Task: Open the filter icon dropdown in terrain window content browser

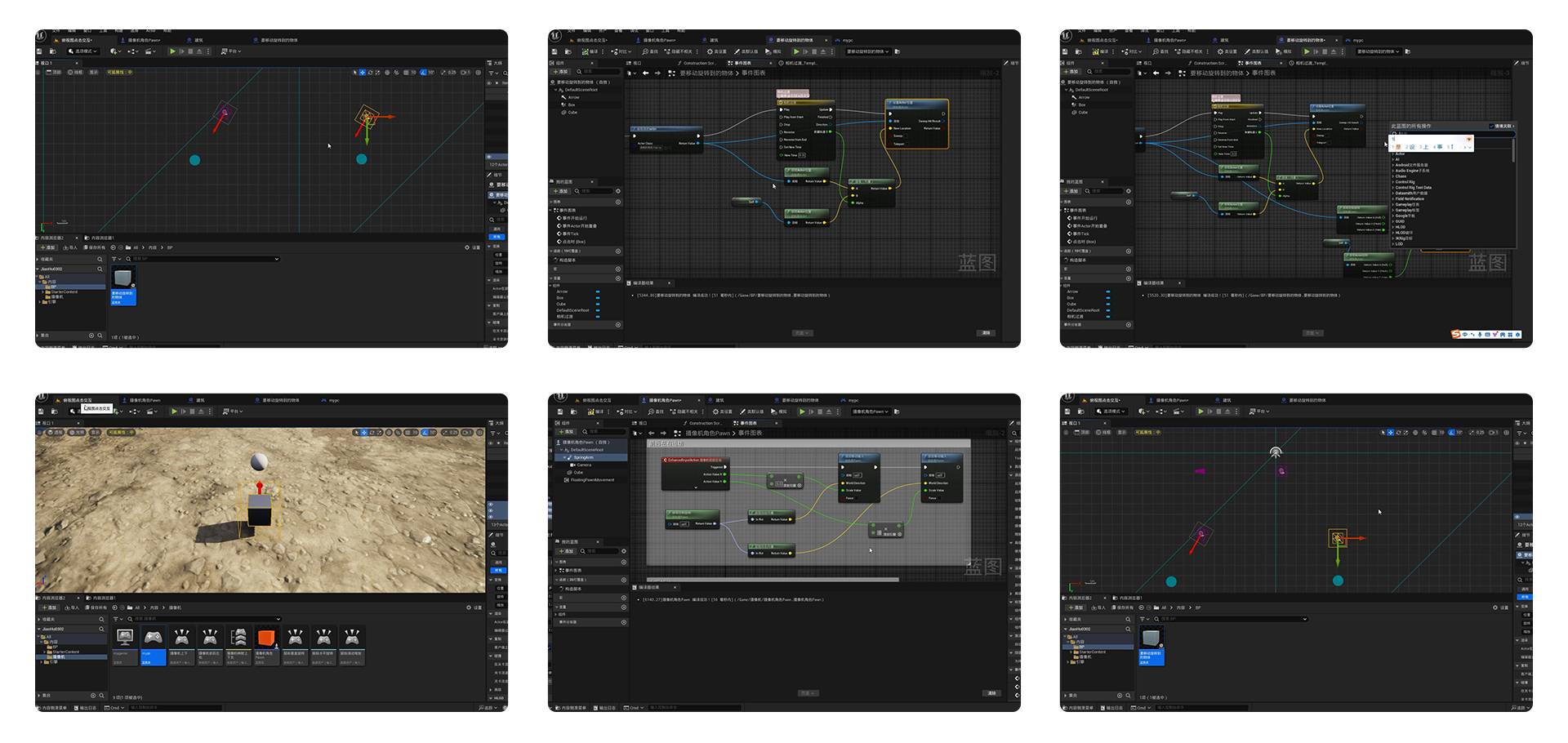Action: [x=118, y=619]
